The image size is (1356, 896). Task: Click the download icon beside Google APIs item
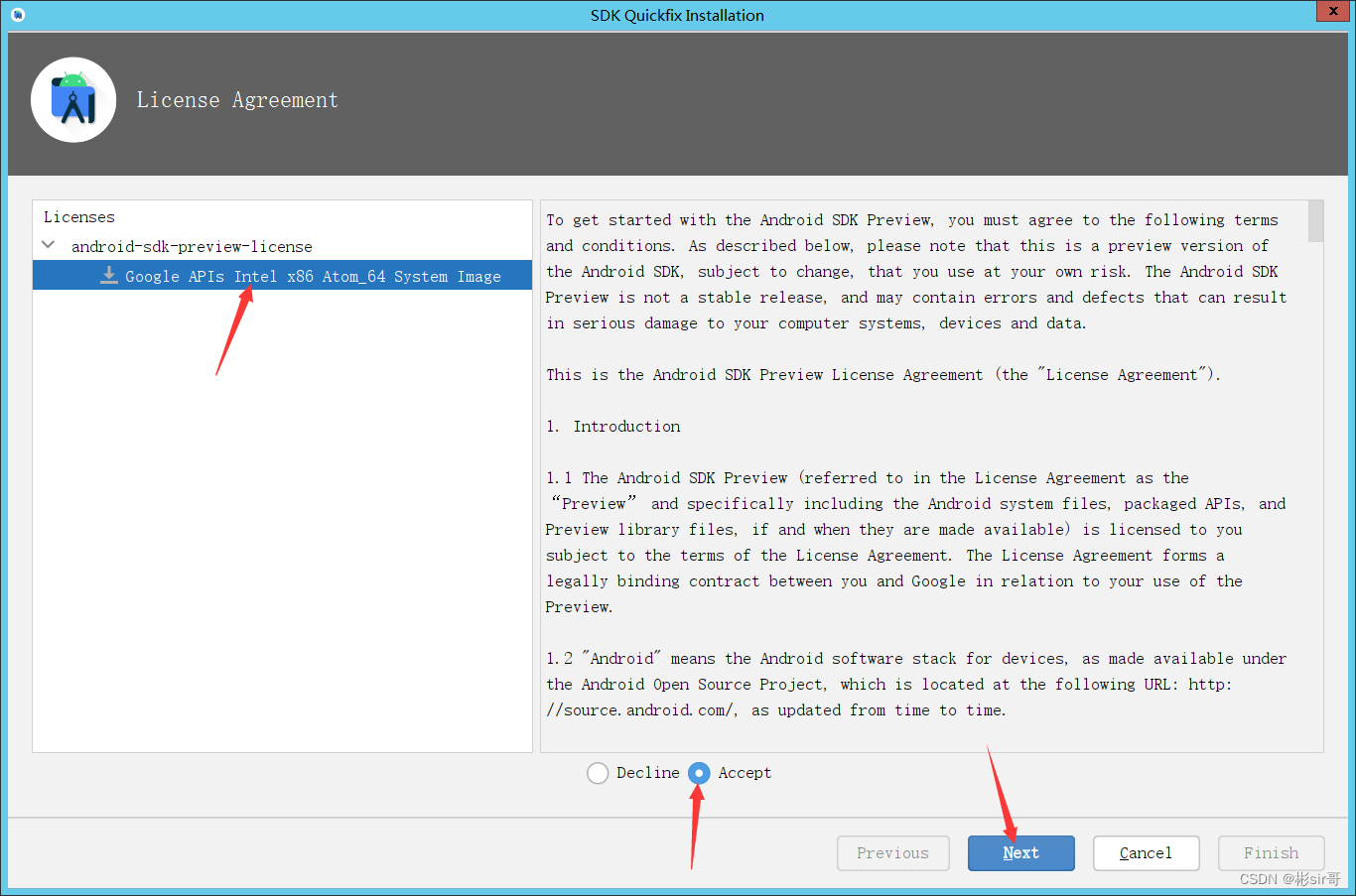[109, 276]
